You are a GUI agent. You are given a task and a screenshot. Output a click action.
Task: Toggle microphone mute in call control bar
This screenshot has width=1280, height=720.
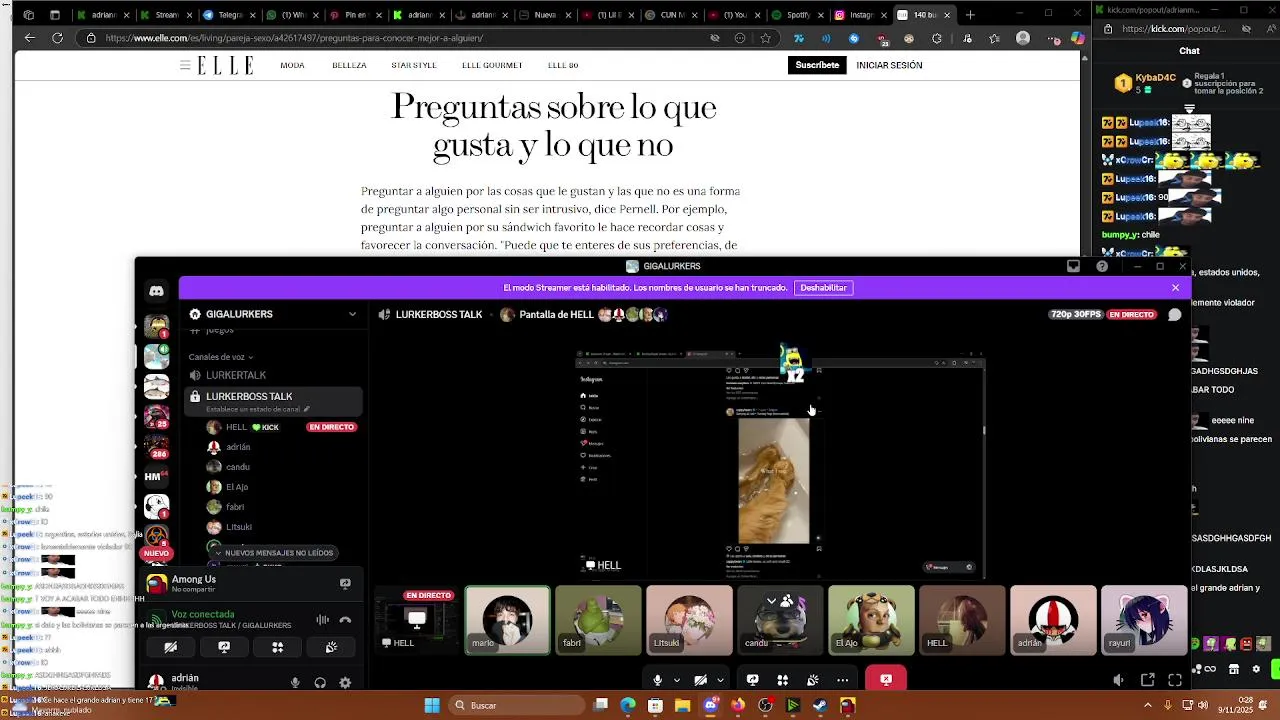[657, 680]
